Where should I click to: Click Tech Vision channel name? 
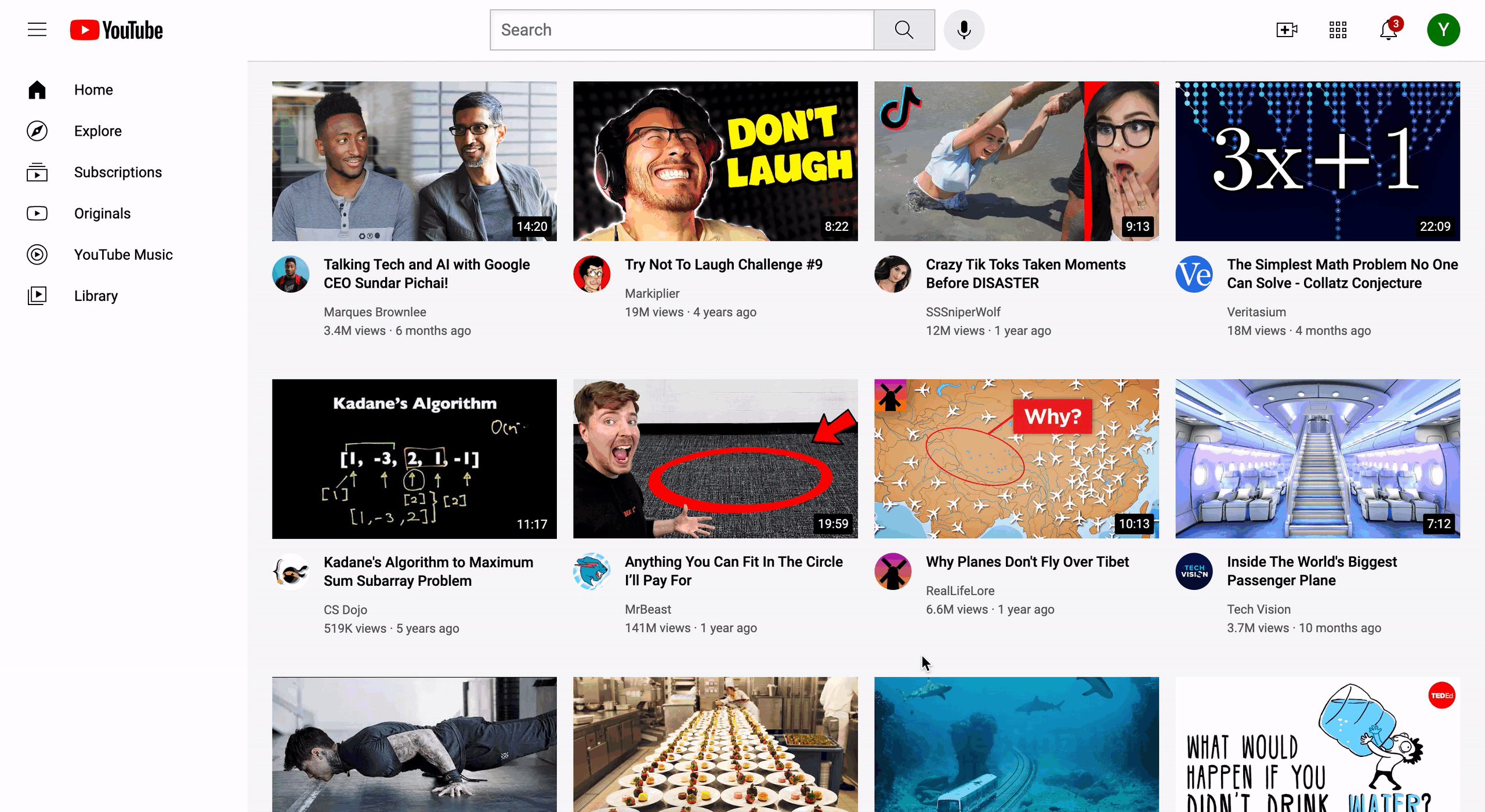(x=1259, y=609)
